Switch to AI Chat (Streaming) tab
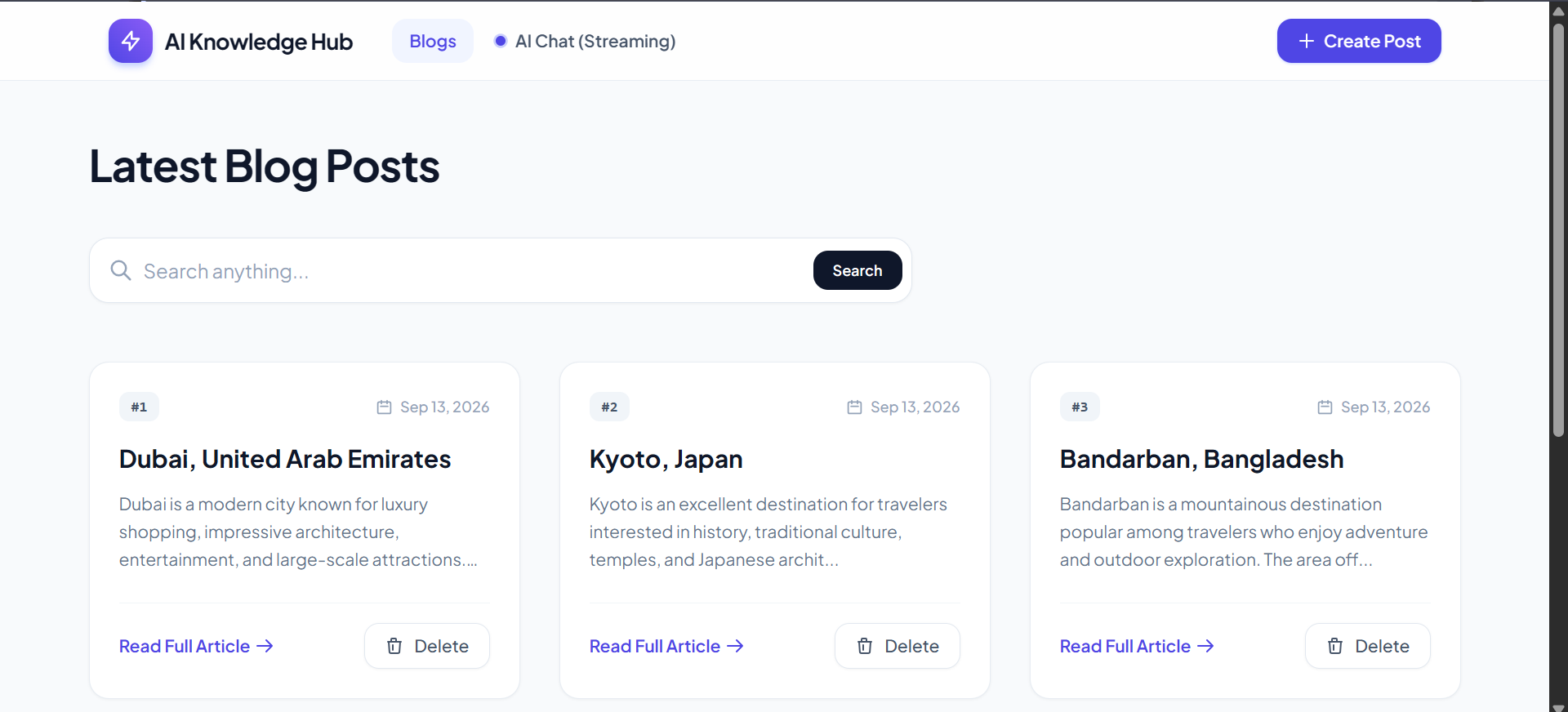 (x=586, y=41)
